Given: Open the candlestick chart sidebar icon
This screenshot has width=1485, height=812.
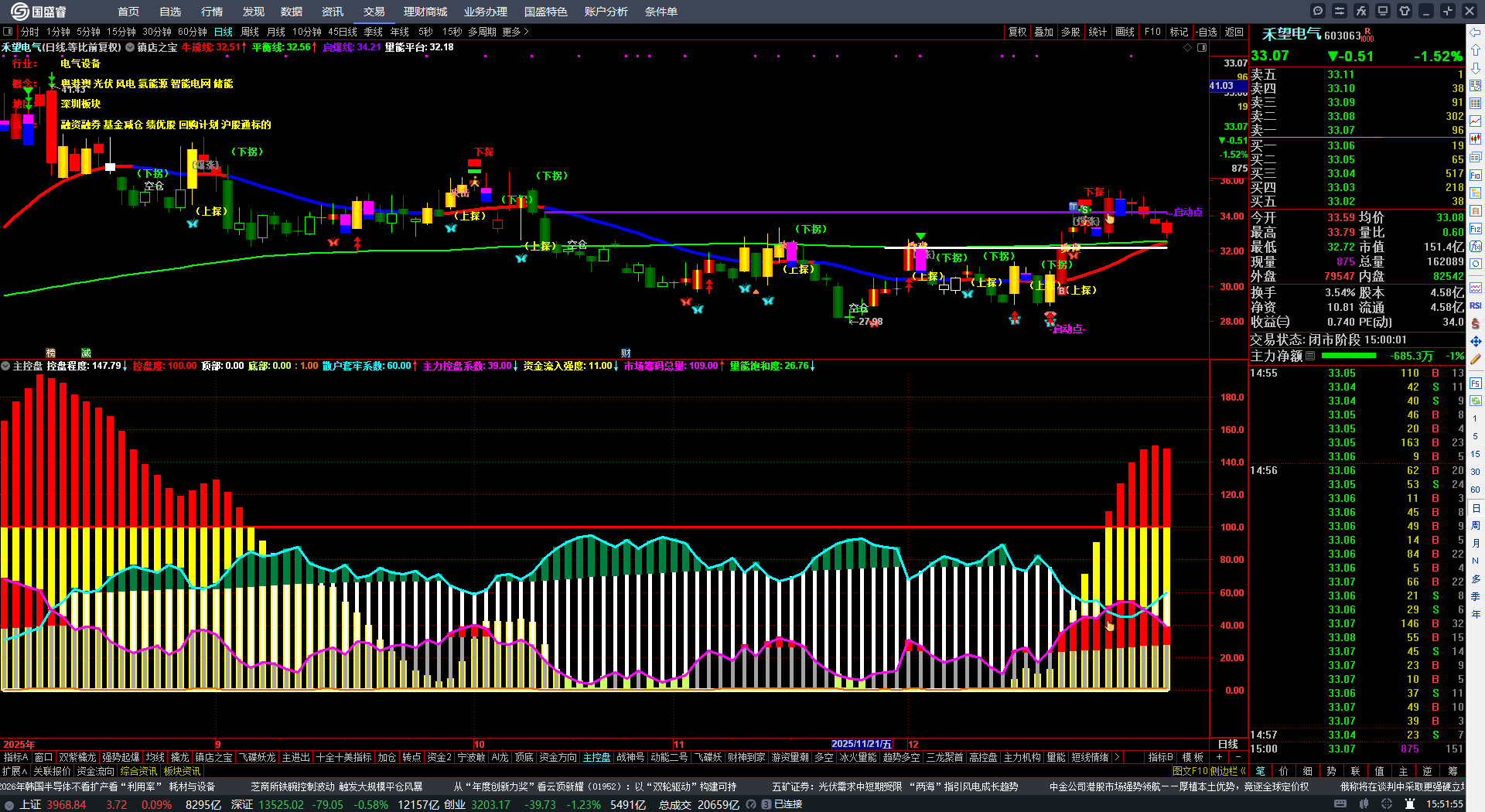Looking at the screenshot, I should [1476, 139].
